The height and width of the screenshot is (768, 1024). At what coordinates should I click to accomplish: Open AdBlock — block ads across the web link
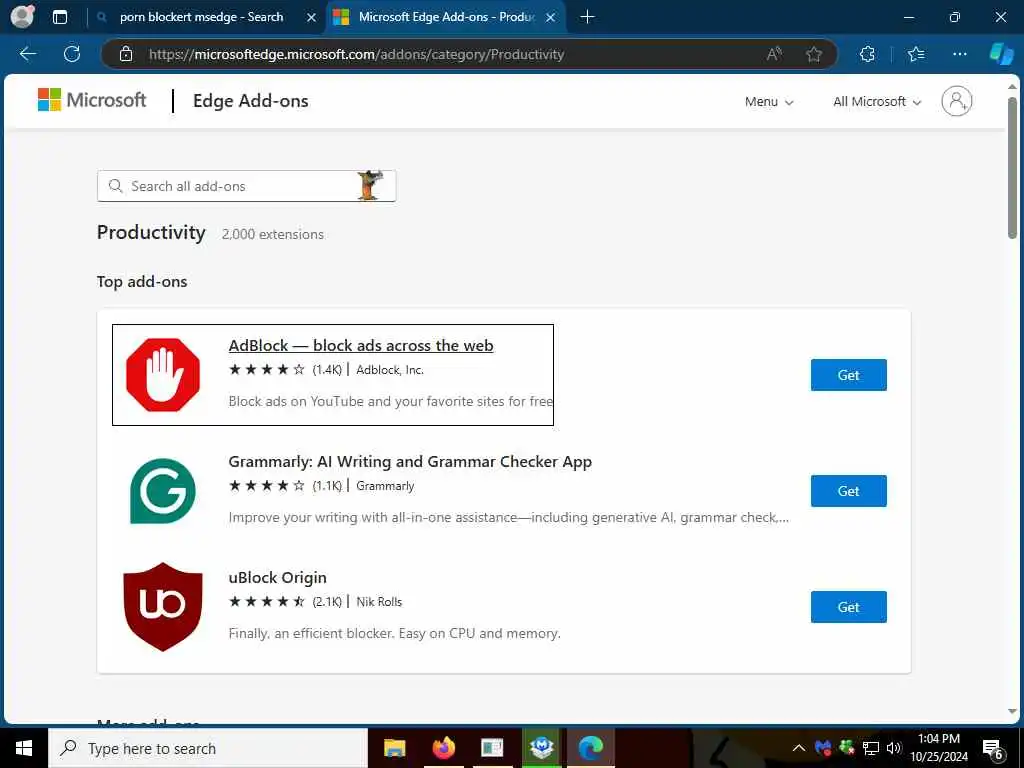click(361, 345)
